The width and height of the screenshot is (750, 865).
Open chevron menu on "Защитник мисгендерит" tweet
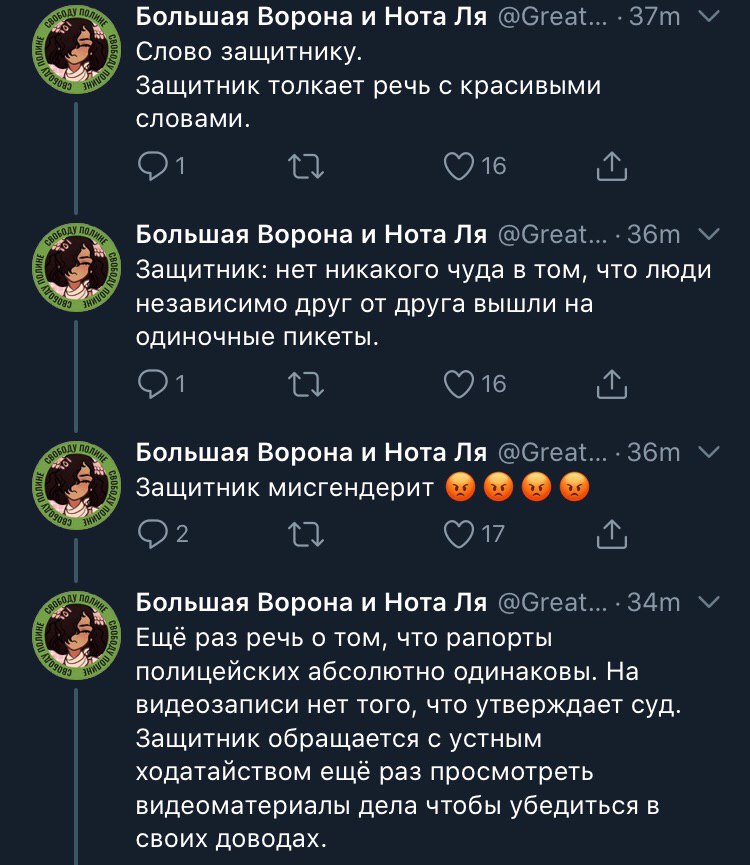click(x=707, y=453)
